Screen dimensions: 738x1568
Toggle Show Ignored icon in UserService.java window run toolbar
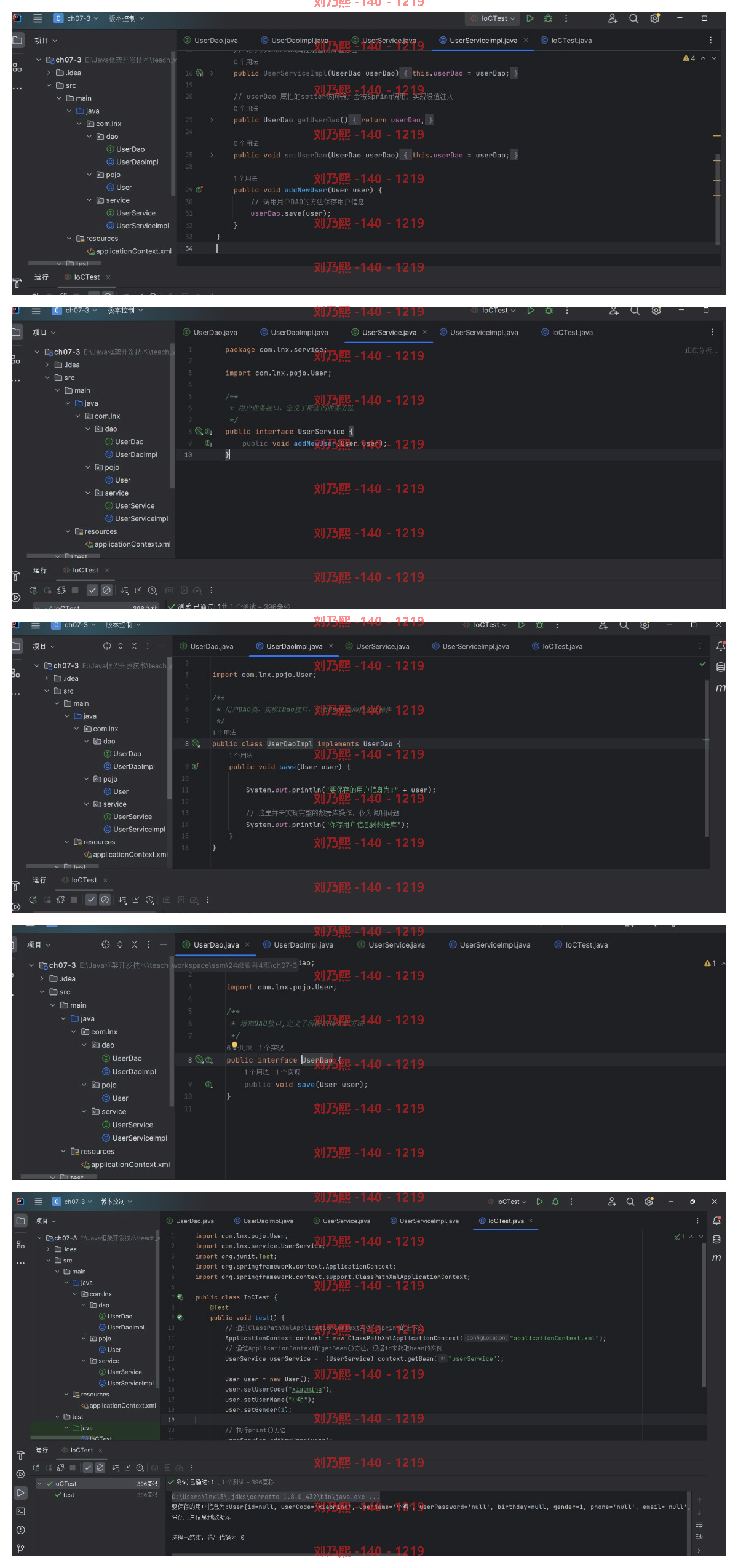pyautogui.click(x=106, y=590)
